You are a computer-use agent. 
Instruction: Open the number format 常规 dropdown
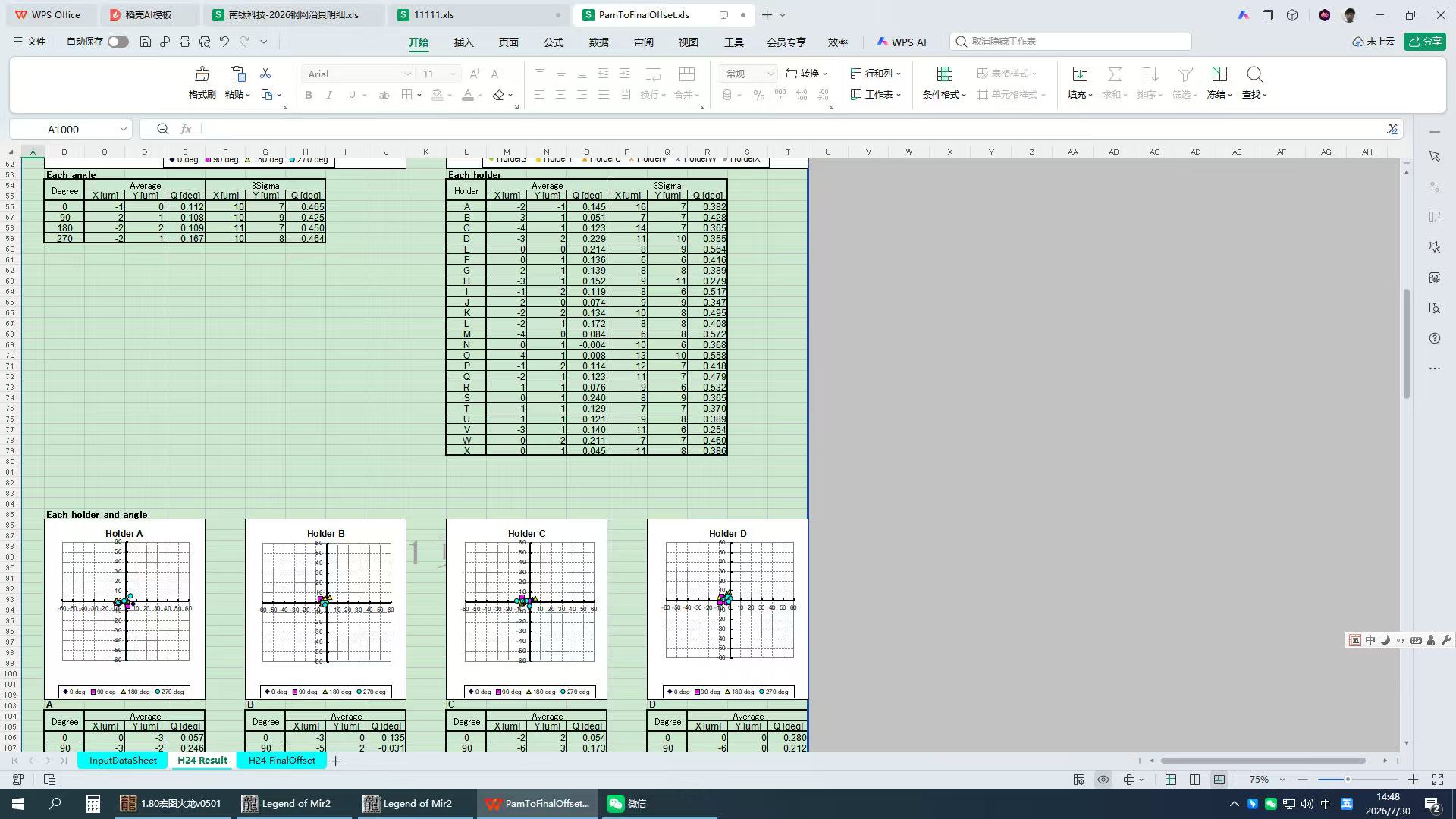pyautogui.click(x=770, y=74)
